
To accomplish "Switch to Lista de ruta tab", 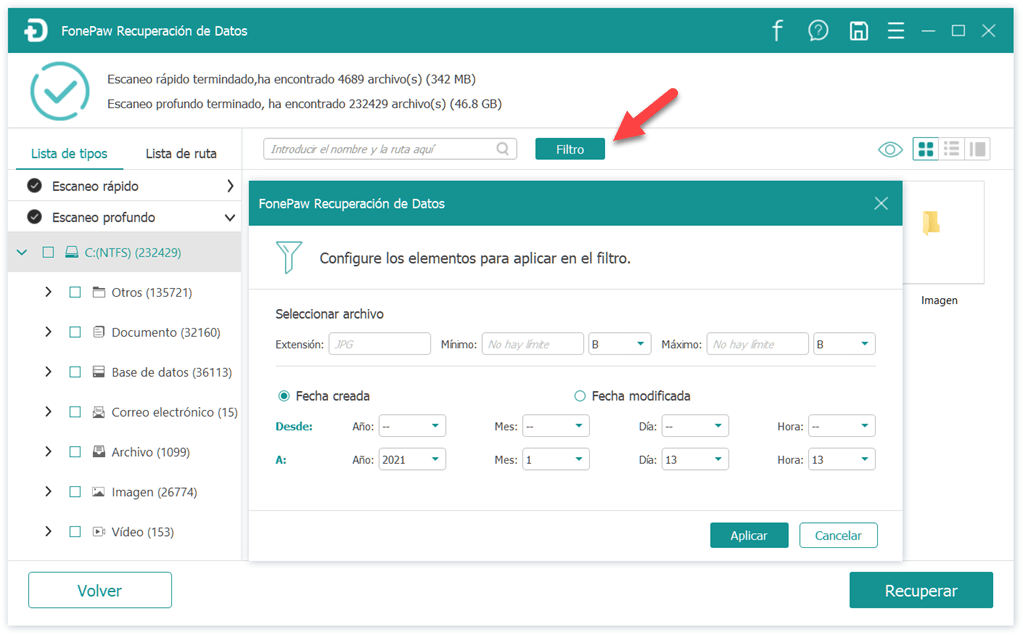I will point(181,154).
